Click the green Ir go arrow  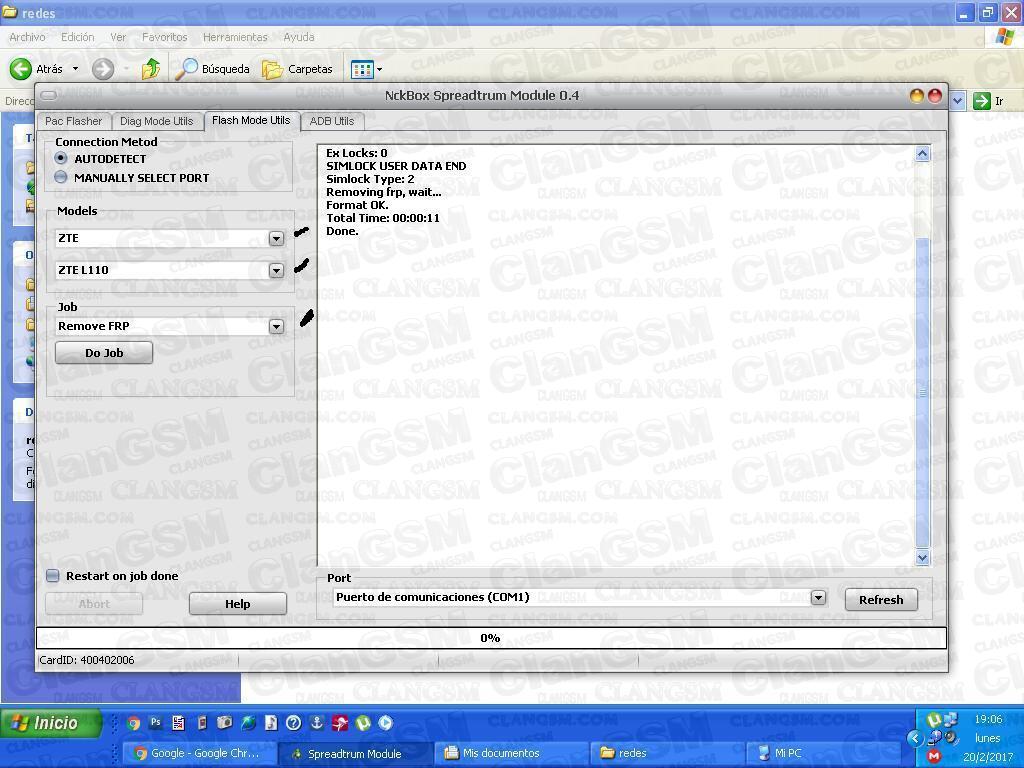tap(981, 101)
